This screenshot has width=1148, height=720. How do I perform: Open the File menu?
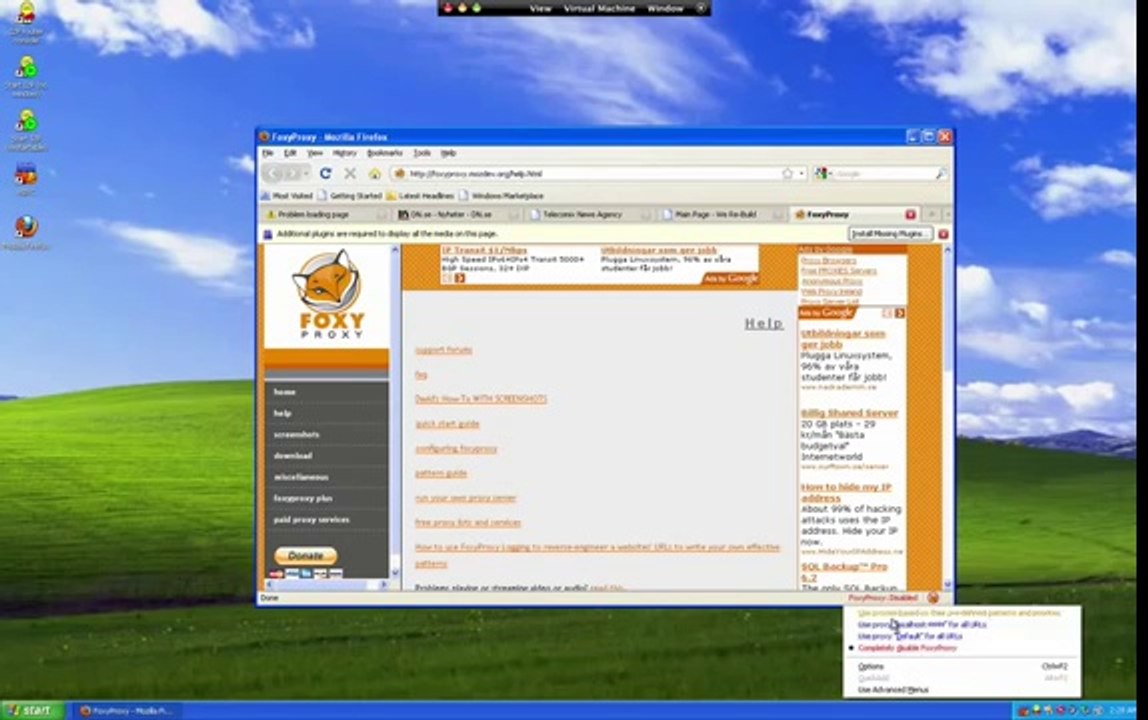(x=268, y=153)
